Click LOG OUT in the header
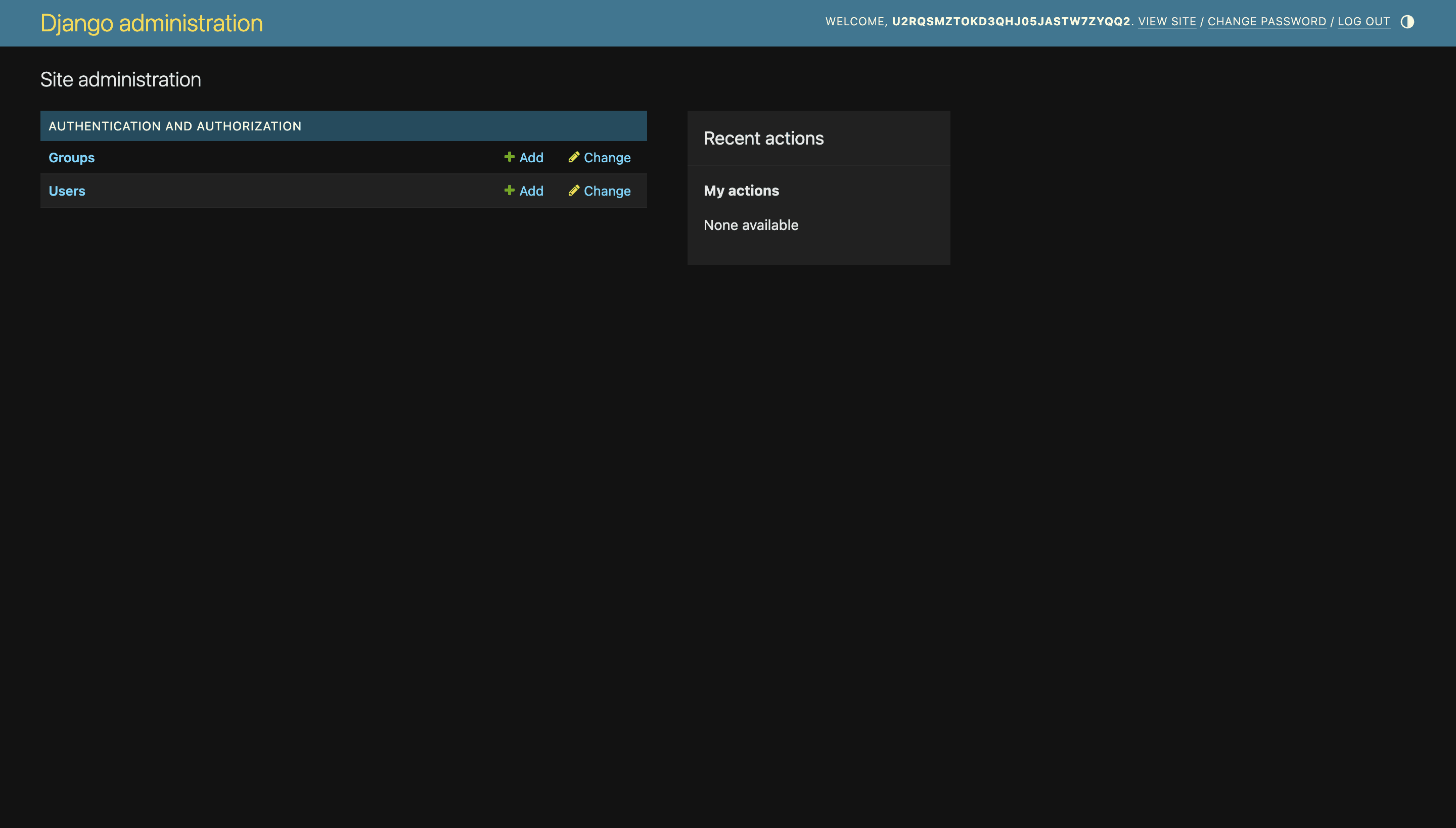This screenshot has height=828, width=1456. point(1364,22)
